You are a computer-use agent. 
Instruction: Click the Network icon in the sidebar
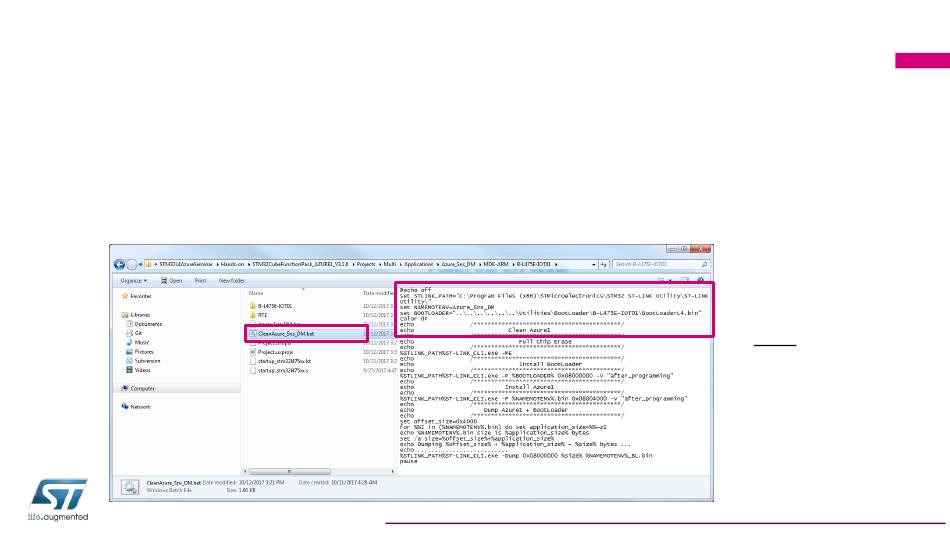[125, 407]
